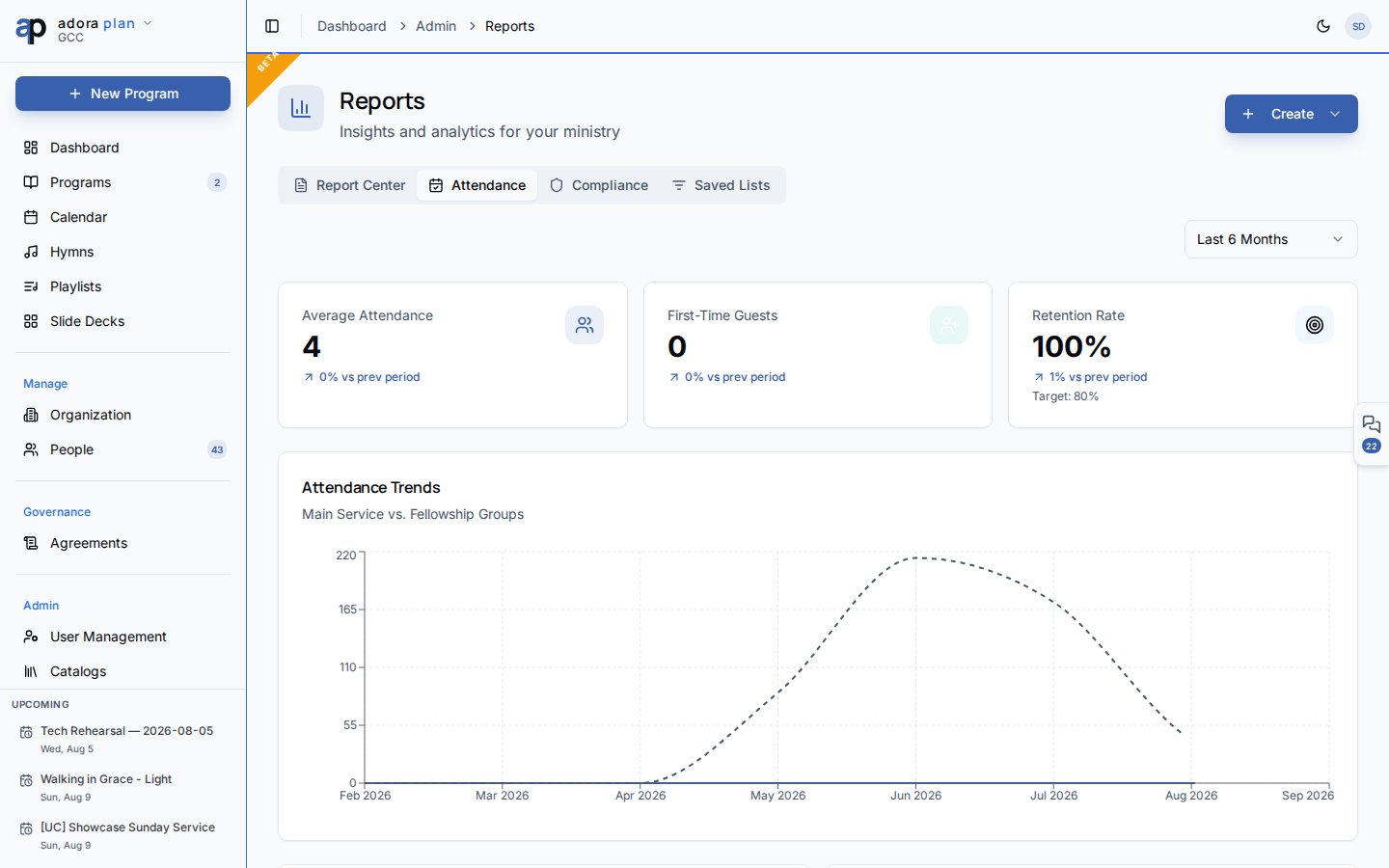Click the Jun 2026 axis label
Image resolution: width=1389 pixels, height=868 pixels.
[x=915, y=796]
